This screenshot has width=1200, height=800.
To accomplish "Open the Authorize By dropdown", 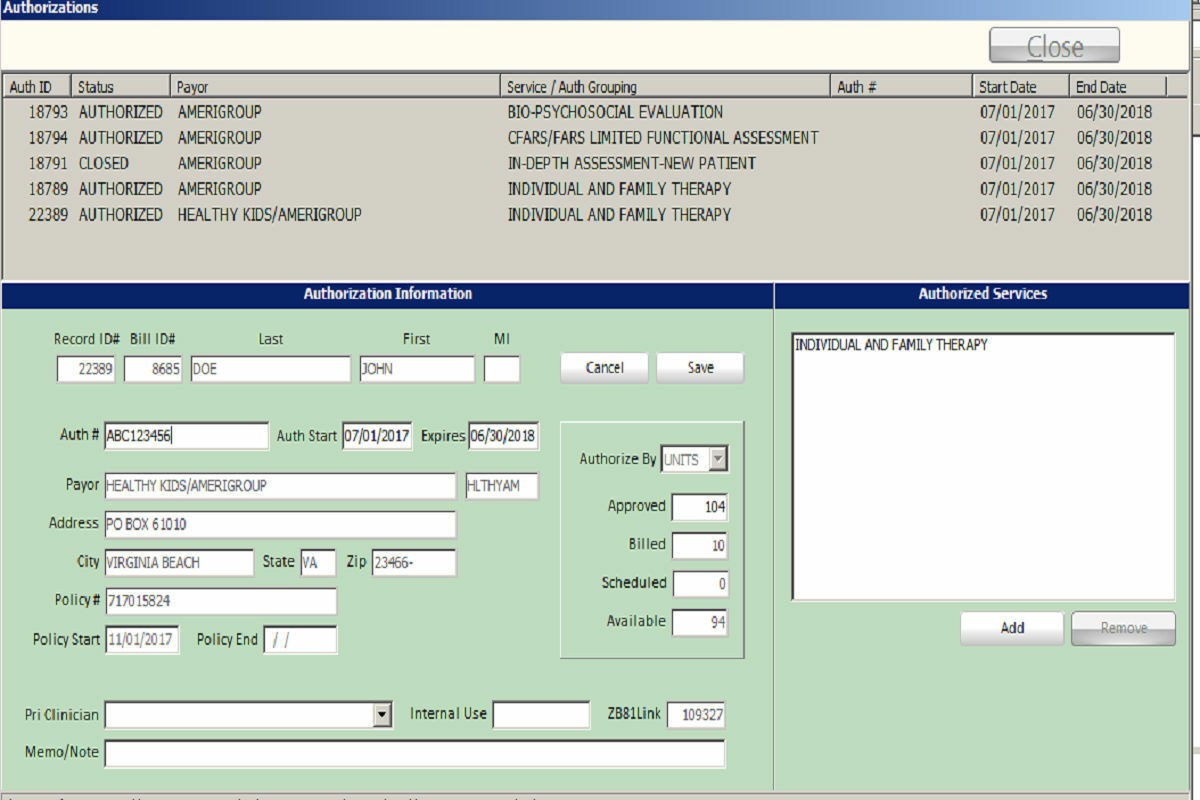I will pos(718,460).
